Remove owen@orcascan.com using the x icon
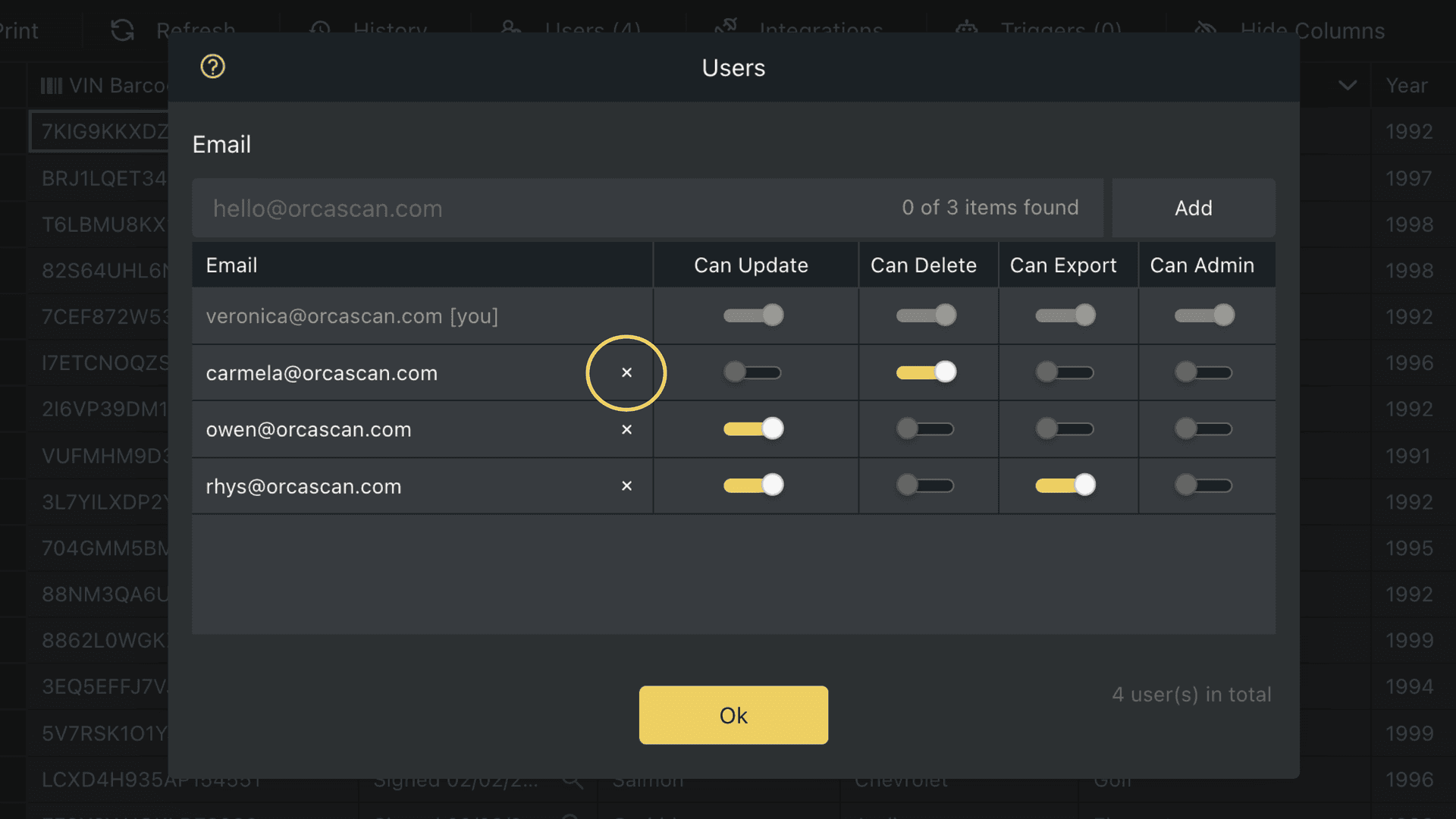 pos(626,429)
